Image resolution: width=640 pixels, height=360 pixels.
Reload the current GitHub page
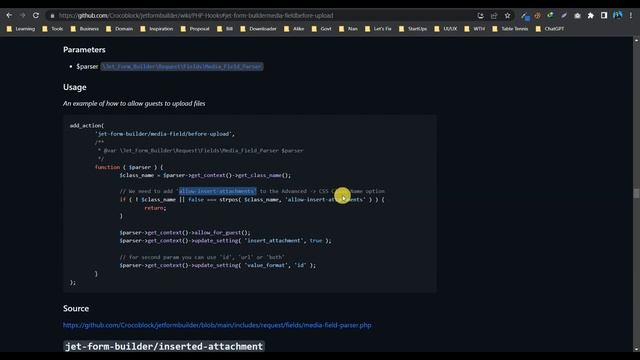coord(36,16)
